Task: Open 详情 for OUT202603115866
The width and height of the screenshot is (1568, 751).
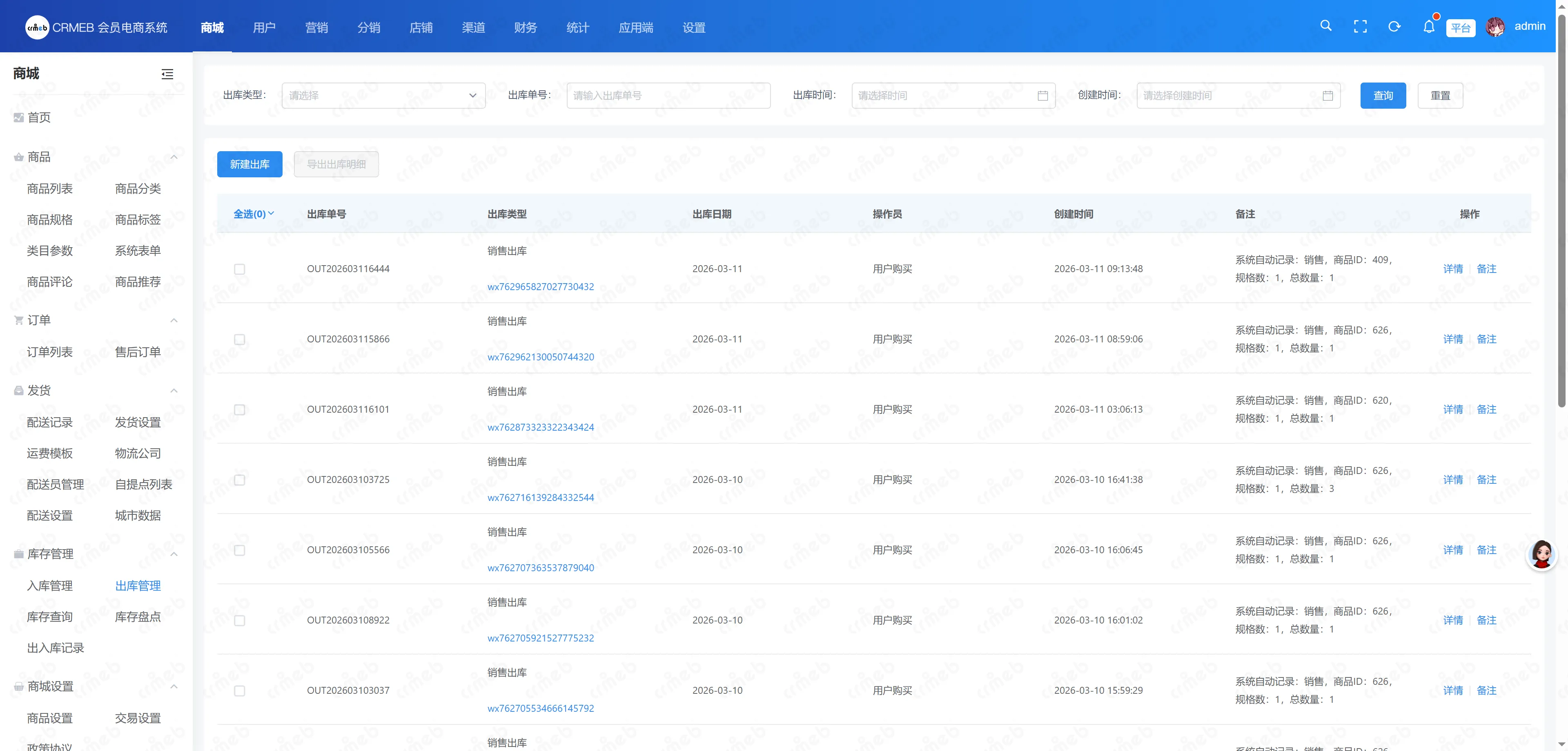Action: 1453,339
